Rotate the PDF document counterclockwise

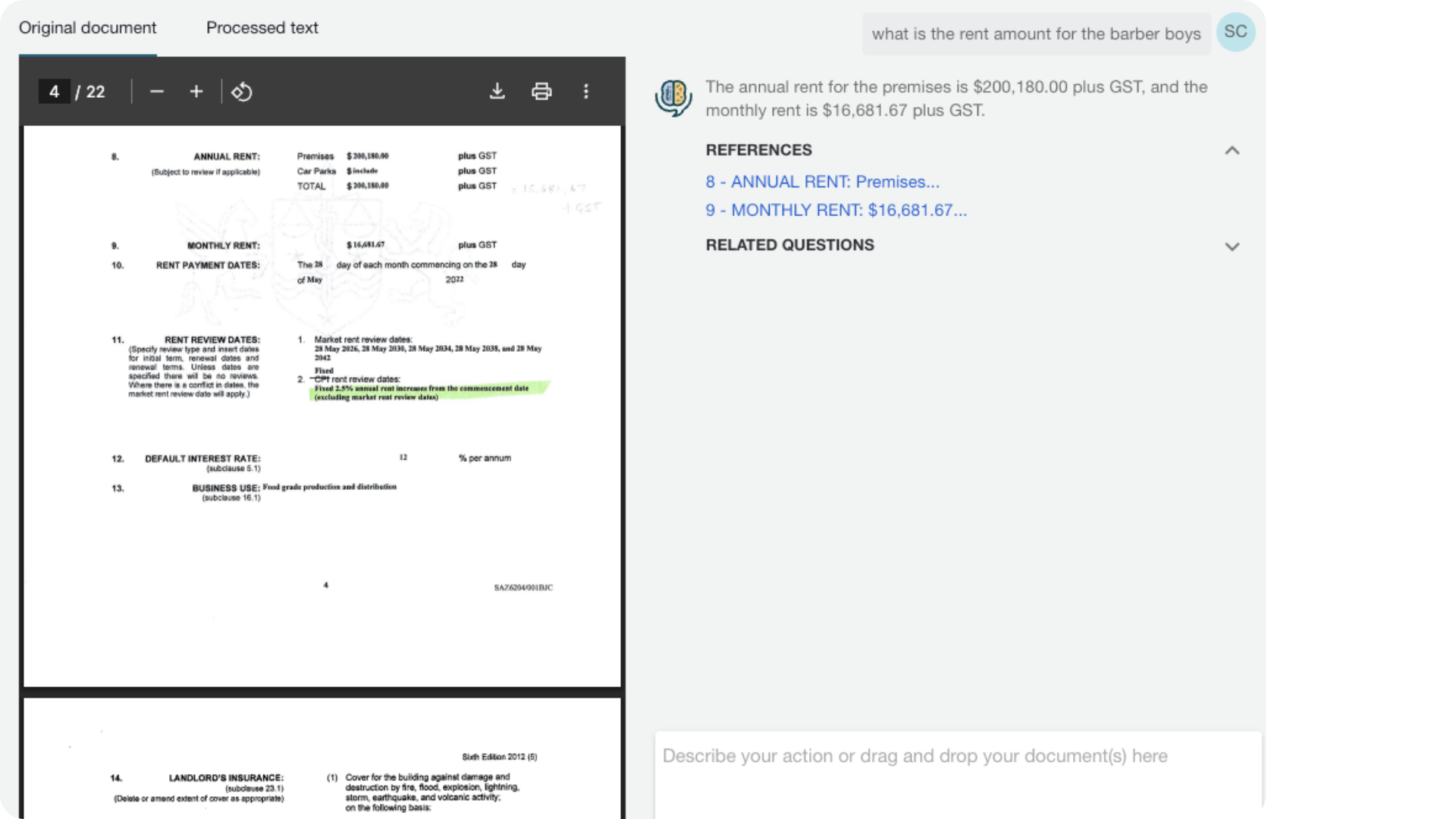click(241, 92)
